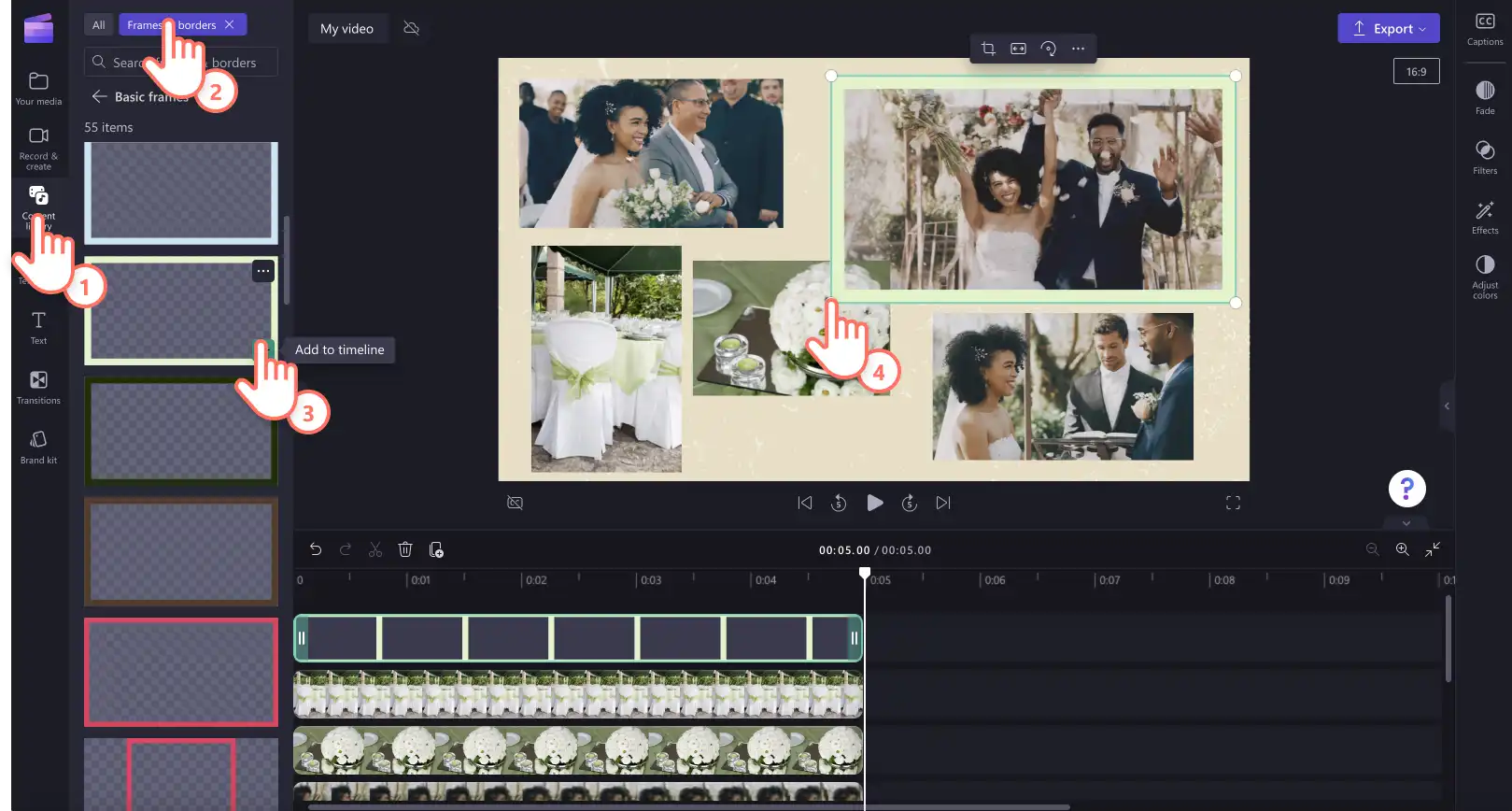The height and width of the screenshot is (811, 1512).
Task: Open Adjust colors panel
Action: [1485, 277]
